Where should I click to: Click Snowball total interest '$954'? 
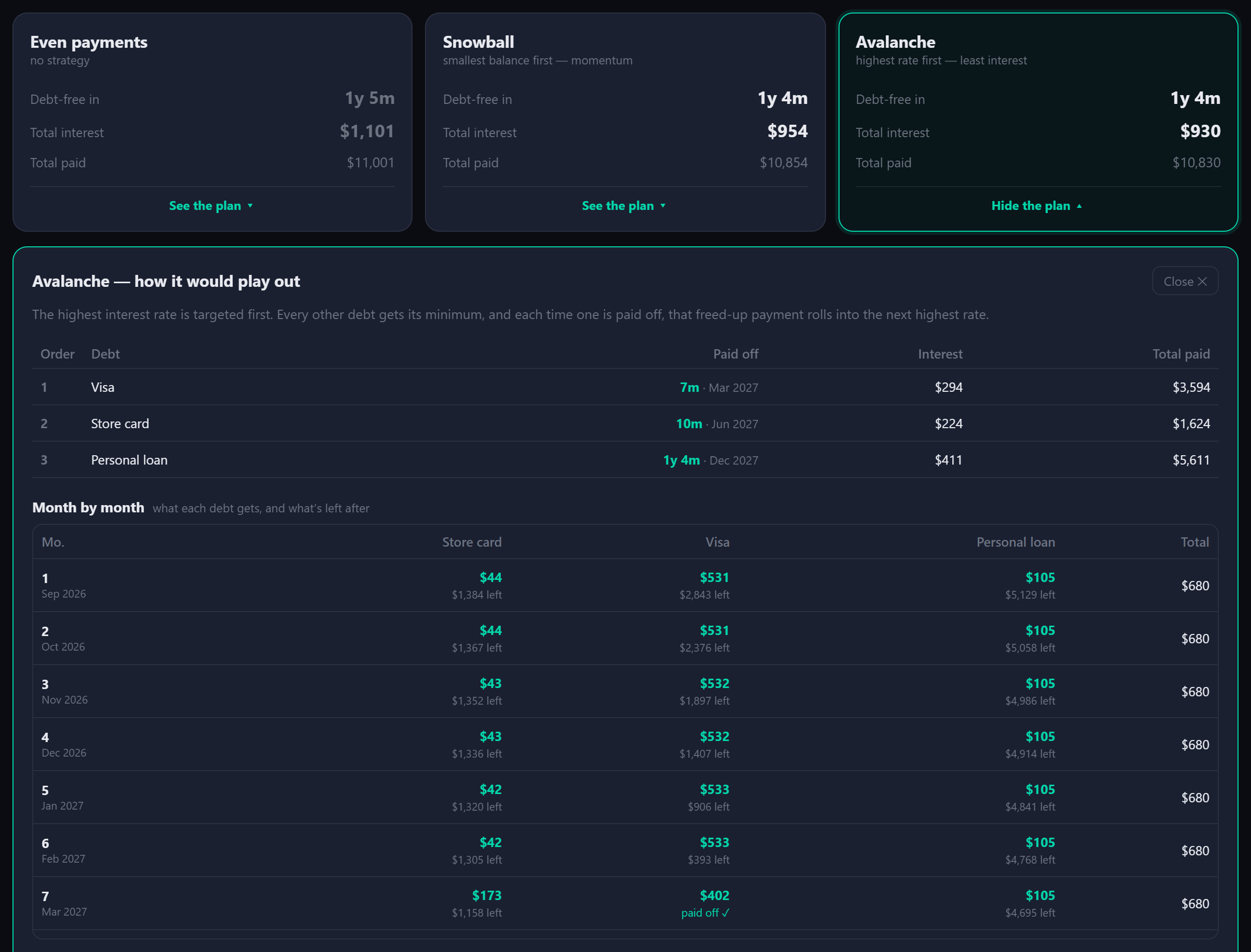tap(787, 131)
